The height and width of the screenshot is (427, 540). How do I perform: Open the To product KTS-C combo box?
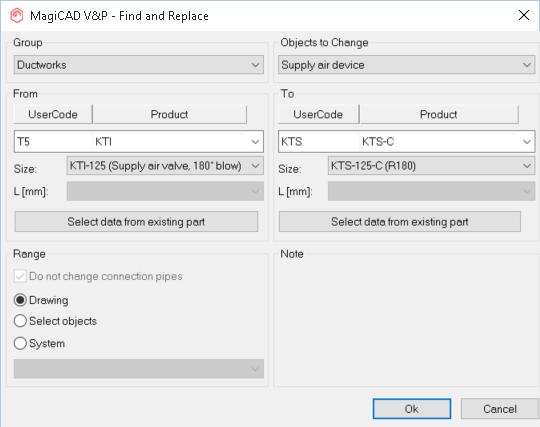(x=406, y=142)
